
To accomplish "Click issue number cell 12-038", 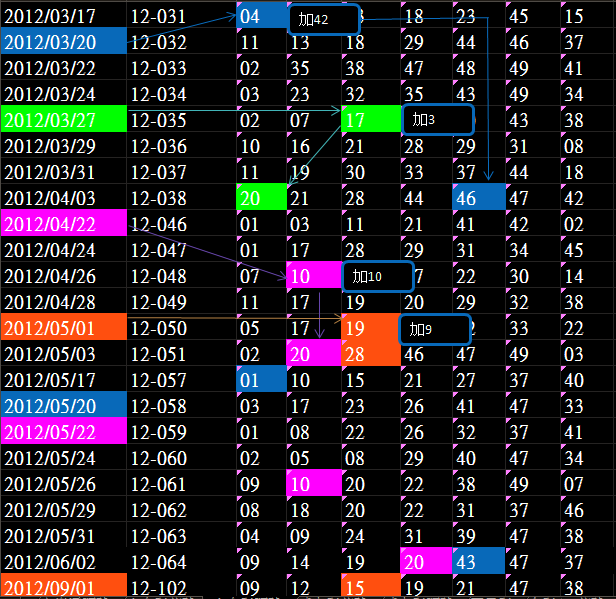I will pos(158,198).
